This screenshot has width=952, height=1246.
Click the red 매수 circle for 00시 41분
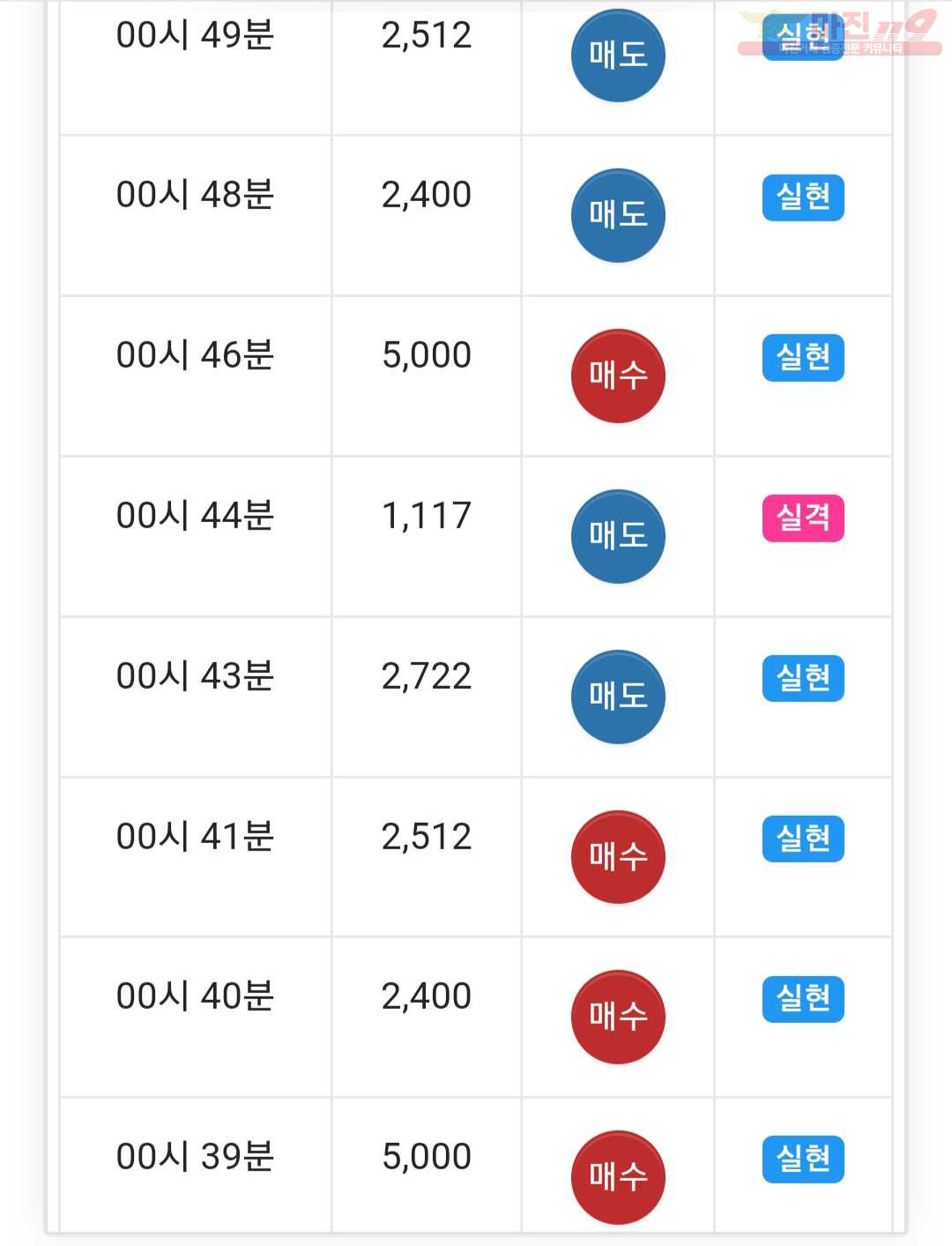coord(618,857)
